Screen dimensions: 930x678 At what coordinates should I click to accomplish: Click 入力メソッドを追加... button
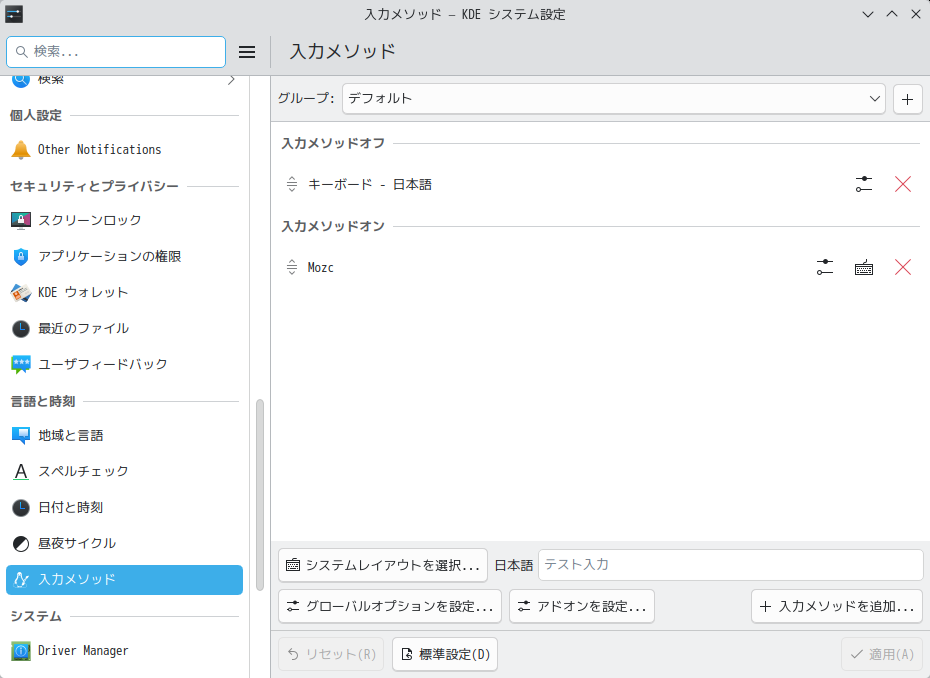click(x=837, y=606)
